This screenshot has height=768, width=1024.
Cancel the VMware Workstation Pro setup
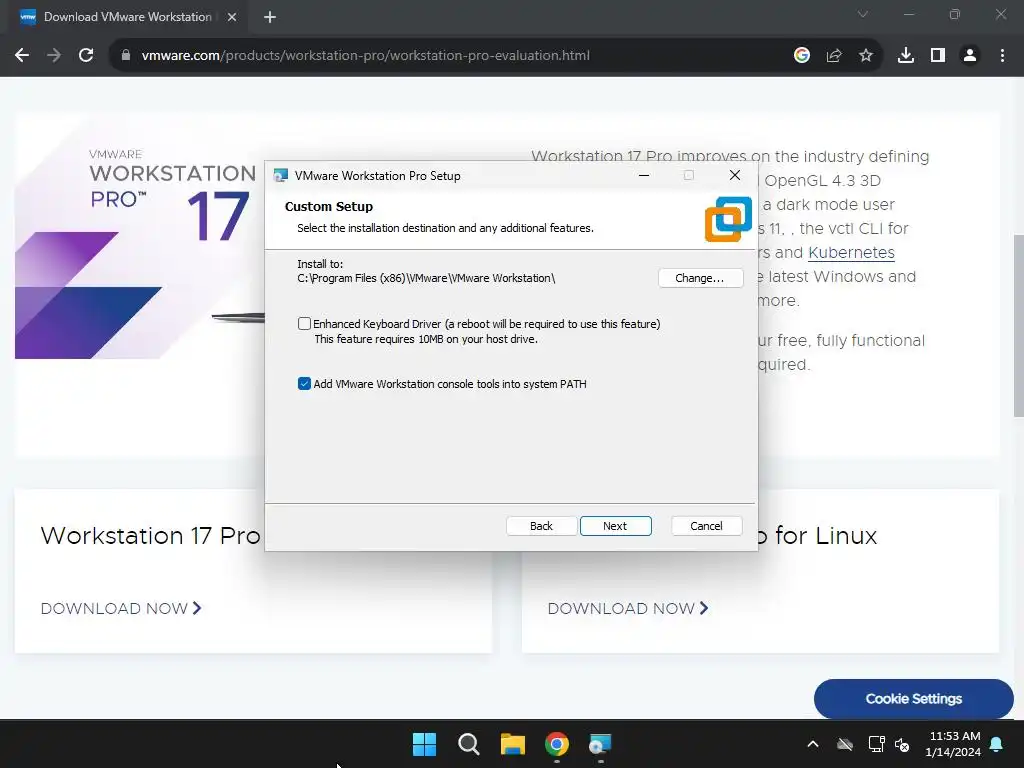coord(706,526)
